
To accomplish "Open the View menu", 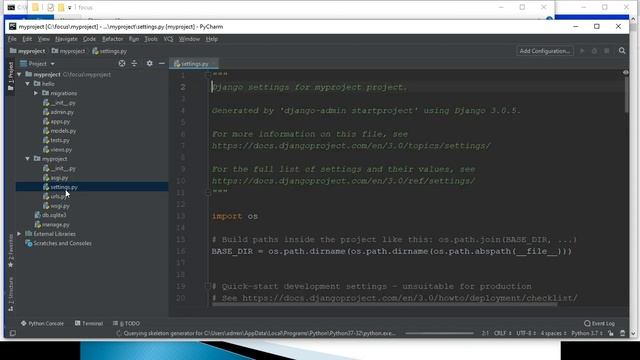I will (43, 39).
